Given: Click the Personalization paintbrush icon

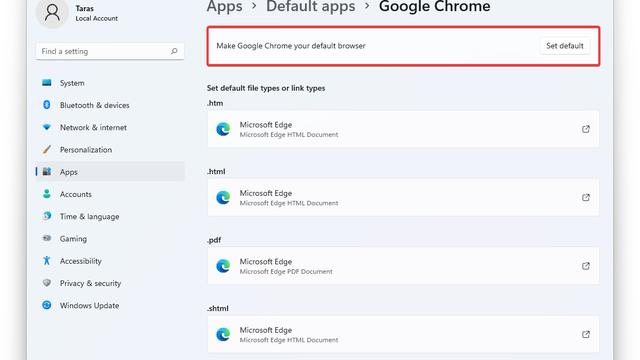Looking at the screenshot, I should pos(47,149).
